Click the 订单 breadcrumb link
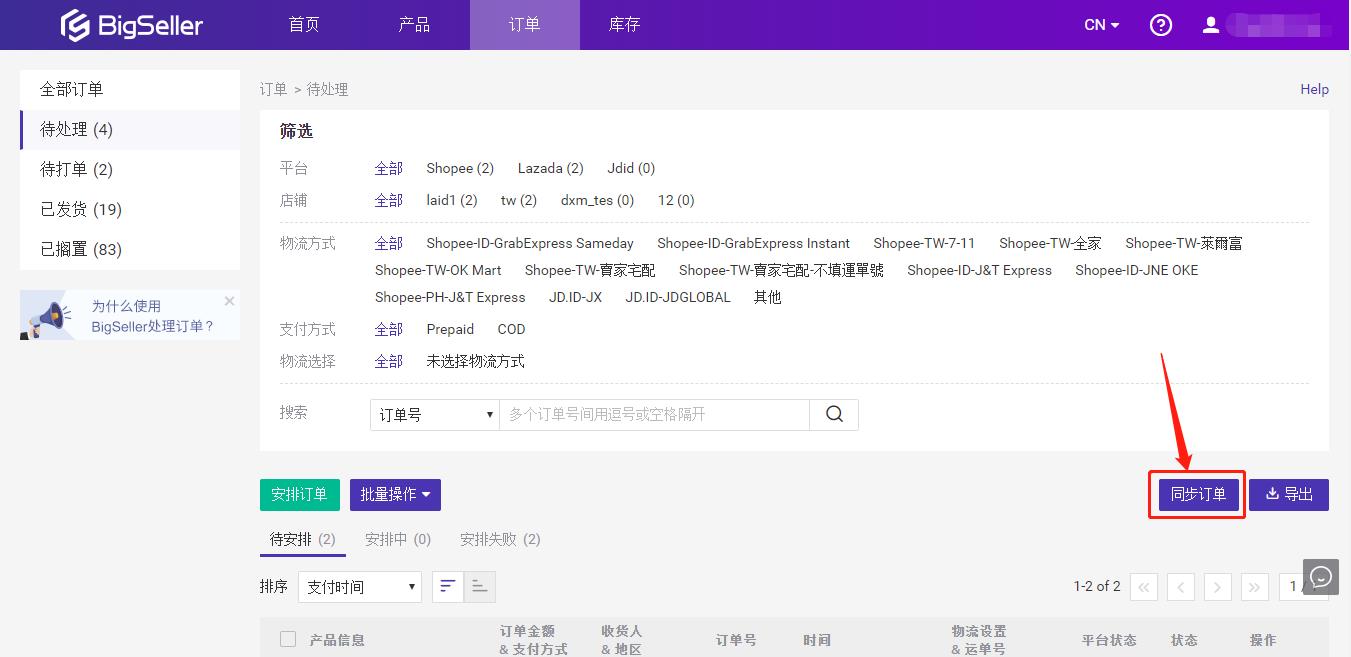Image resolution: width=1351 pixels, height=657 pixels. pyautogui.click(x=273, y=90)
